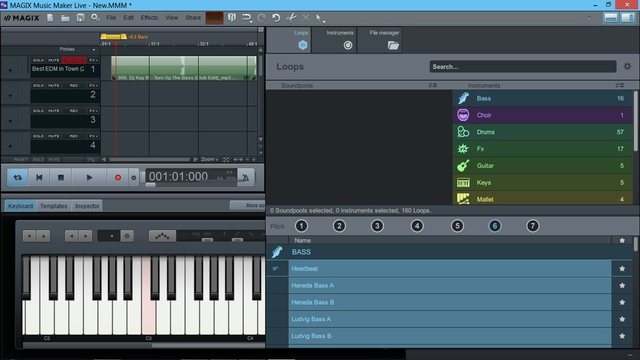Create a new project with the blank page icon
This screenshot has height=360, width=640.
(x=50, y=18)
